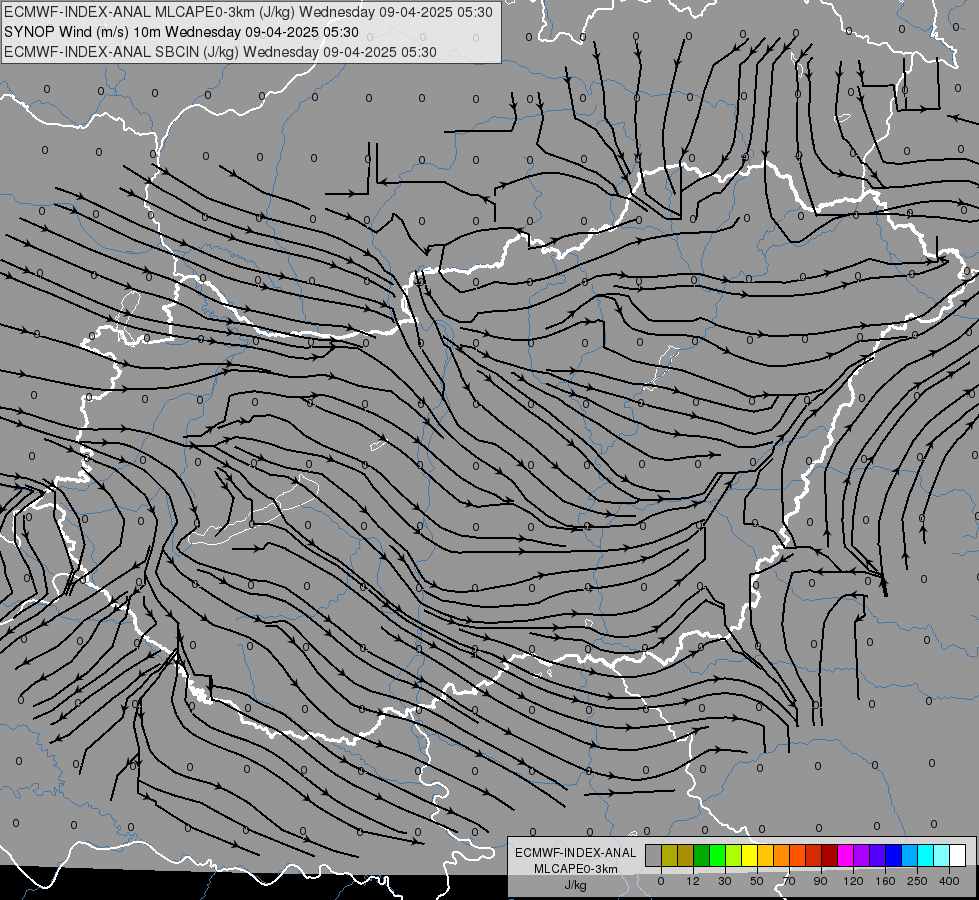The height and width of the screenshot is (900, 979).
Task: Click the legend scale value 250
Action: point(917,881)
